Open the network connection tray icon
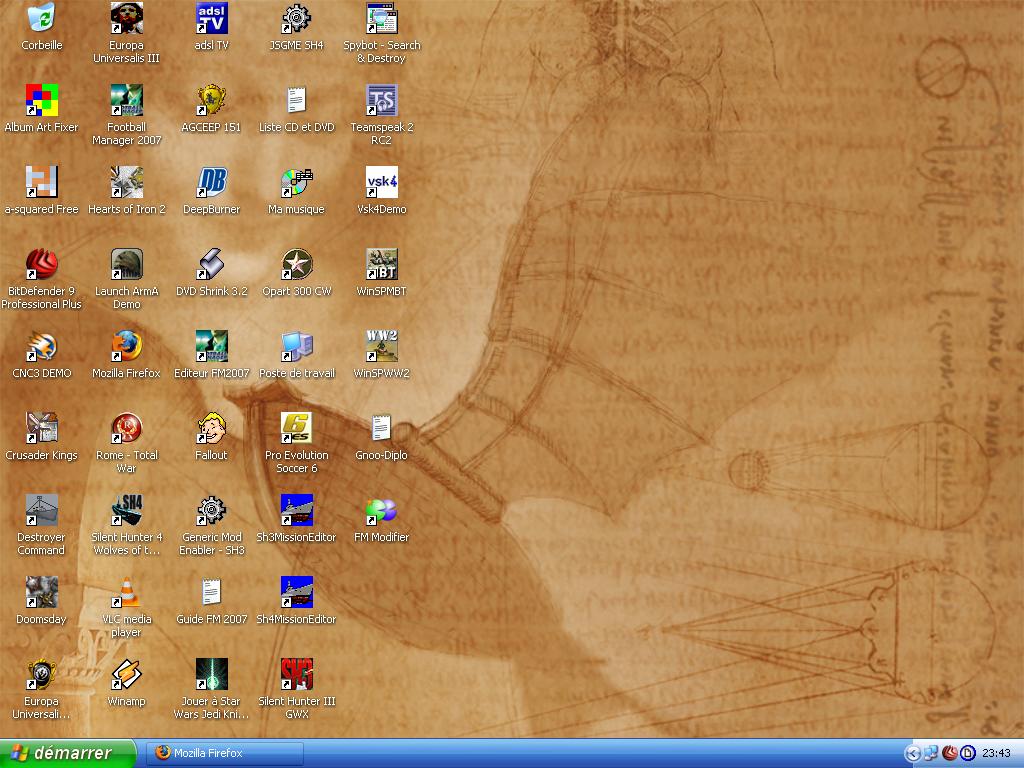This screenshot has width=1024, height=768. click(931, 754)
